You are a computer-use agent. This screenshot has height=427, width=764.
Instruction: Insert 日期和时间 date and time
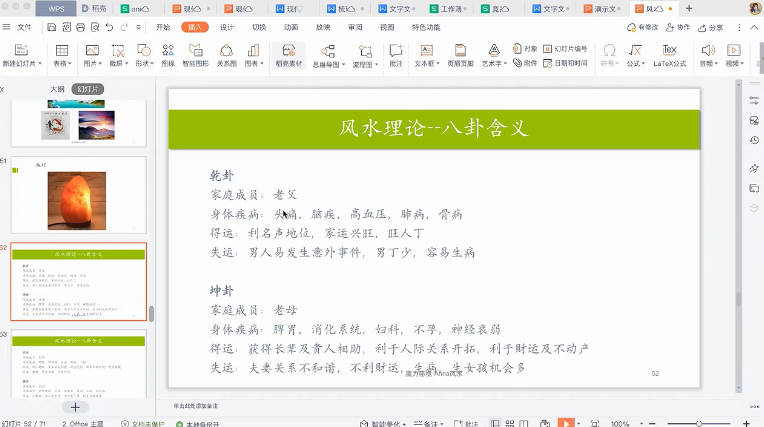coord(571,62)
